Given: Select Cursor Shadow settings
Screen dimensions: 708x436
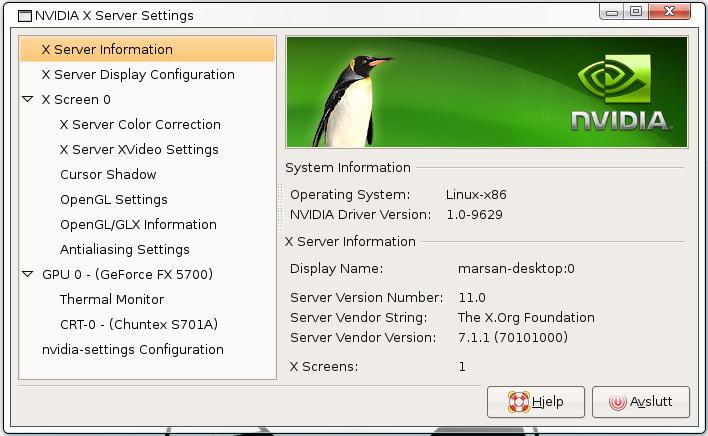Looking at the screenshot, I should (108, 174).
